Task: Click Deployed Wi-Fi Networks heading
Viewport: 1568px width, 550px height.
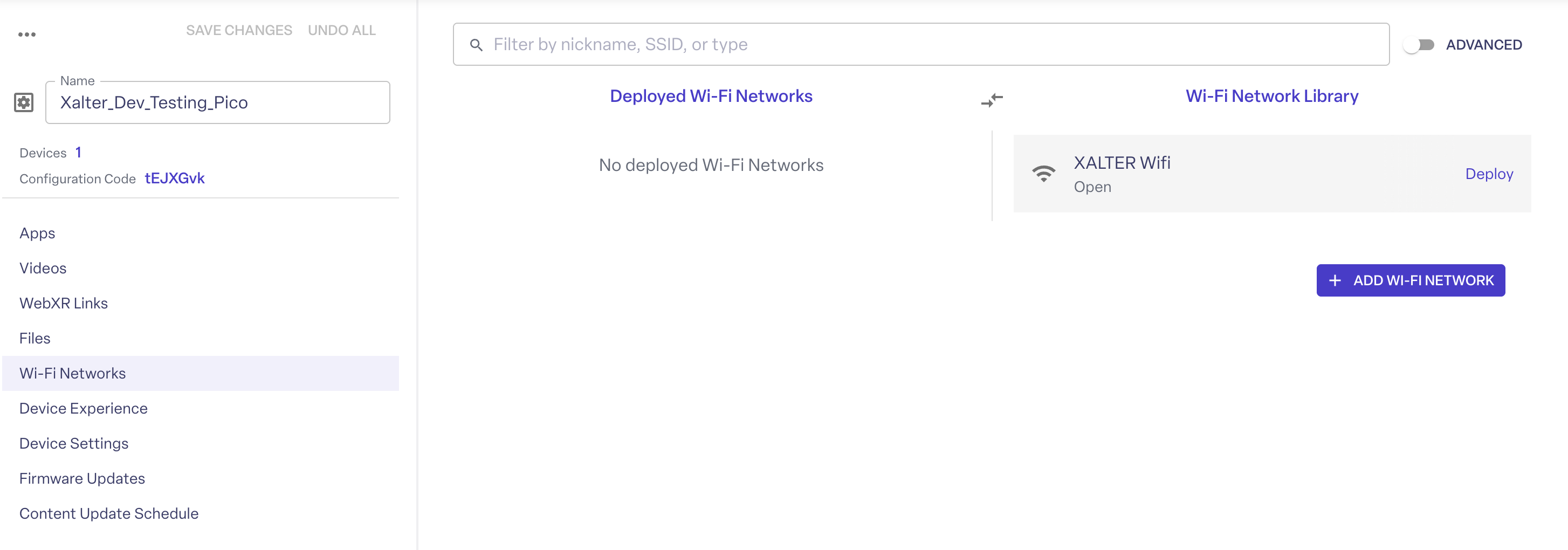Action: (x=711, y=96)
